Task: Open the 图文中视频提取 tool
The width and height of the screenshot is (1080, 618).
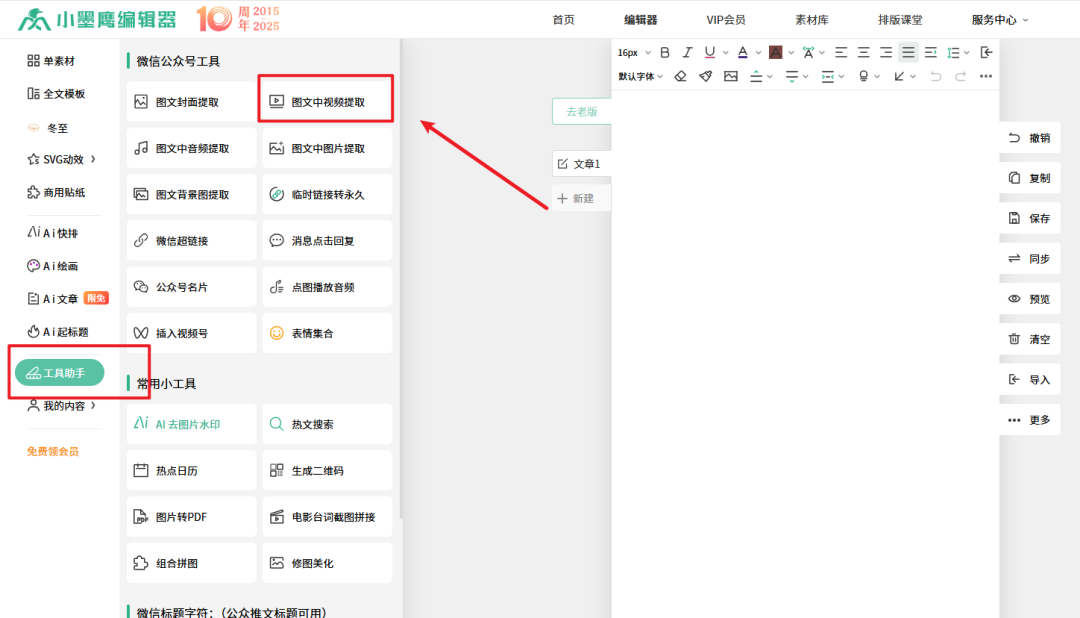Action: point(327,101)
